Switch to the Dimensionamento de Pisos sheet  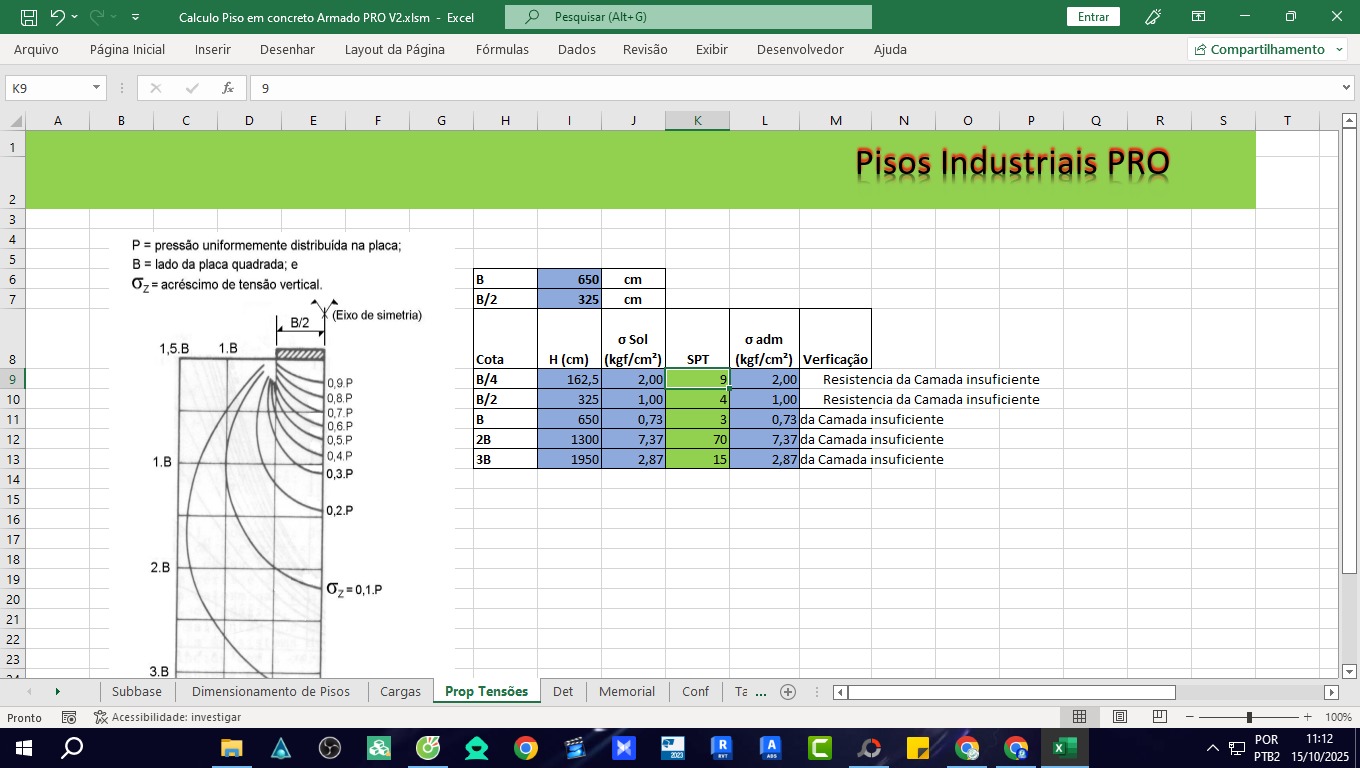pyautogui.click(x=270, y=692)
